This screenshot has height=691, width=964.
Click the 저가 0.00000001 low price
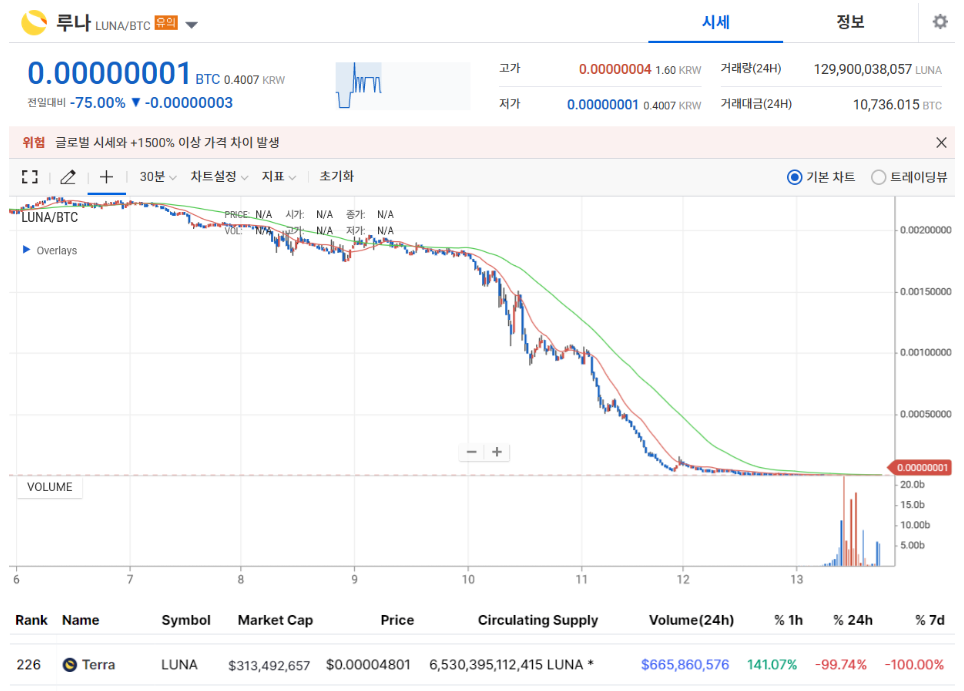pyautogui.click(x=602, y=105)
